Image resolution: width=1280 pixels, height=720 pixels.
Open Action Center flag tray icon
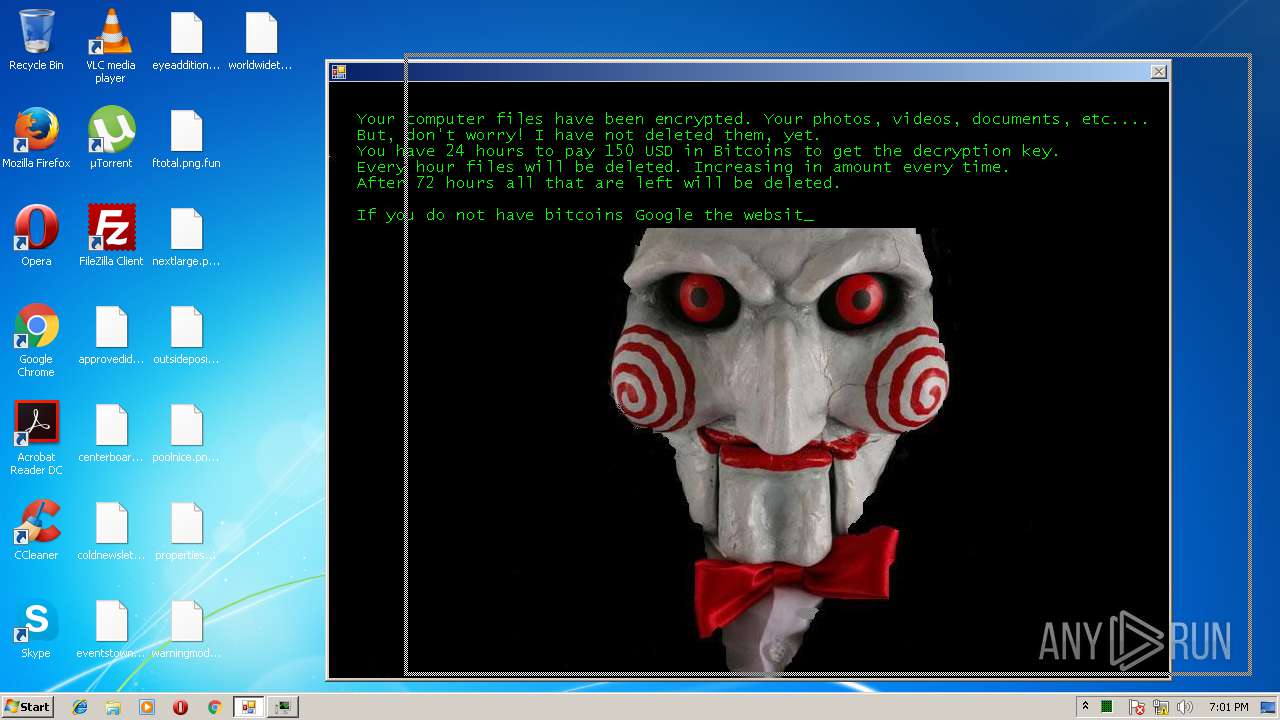[1137, 707]
